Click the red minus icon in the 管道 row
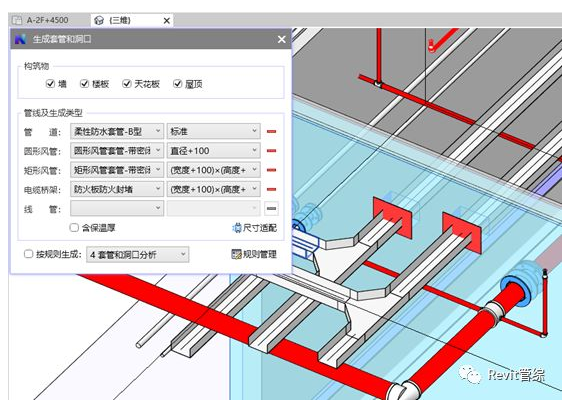This screenshot has width=579, height=407. coord(271,131)
